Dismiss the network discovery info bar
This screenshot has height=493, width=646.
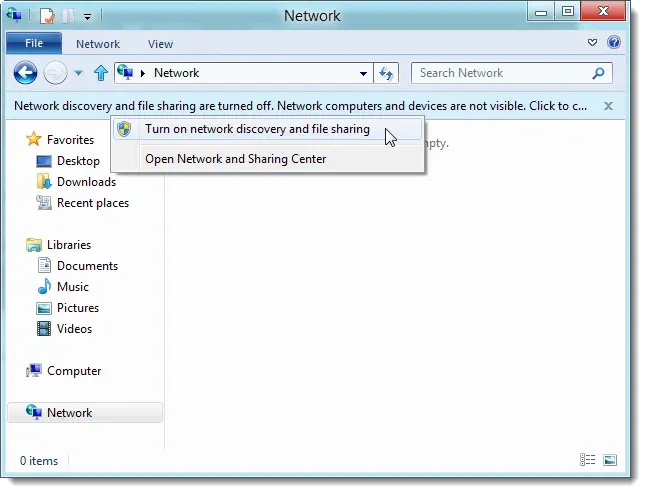(x=608, y=106)
